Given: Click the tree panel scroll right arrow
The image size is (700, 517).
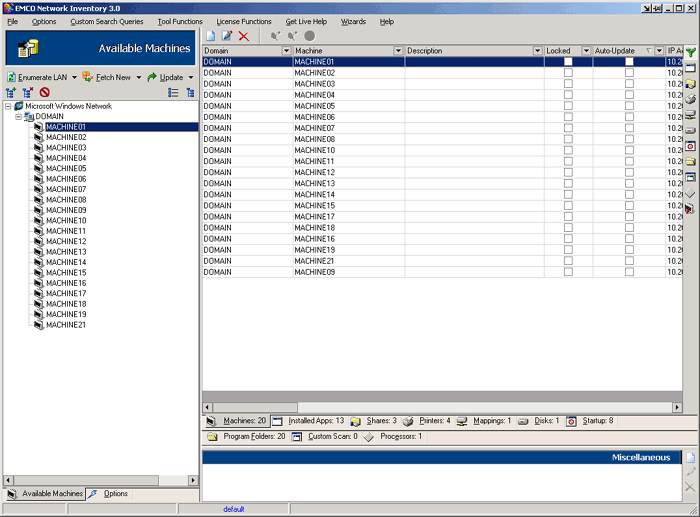Looking at the screenshot, I should pyautogui.click(x=193, y=480).
